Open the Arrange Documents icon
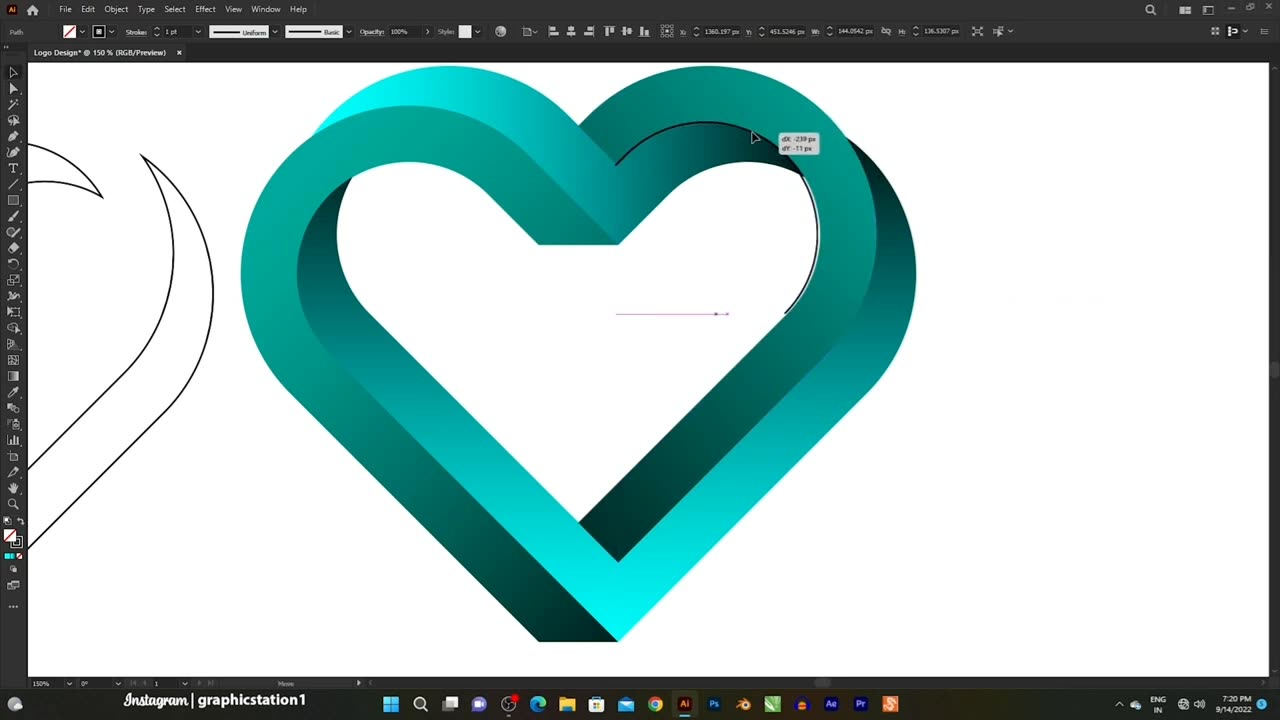Image resolution: width=1280 pixels, height=720 pixels. [1185, 10]
